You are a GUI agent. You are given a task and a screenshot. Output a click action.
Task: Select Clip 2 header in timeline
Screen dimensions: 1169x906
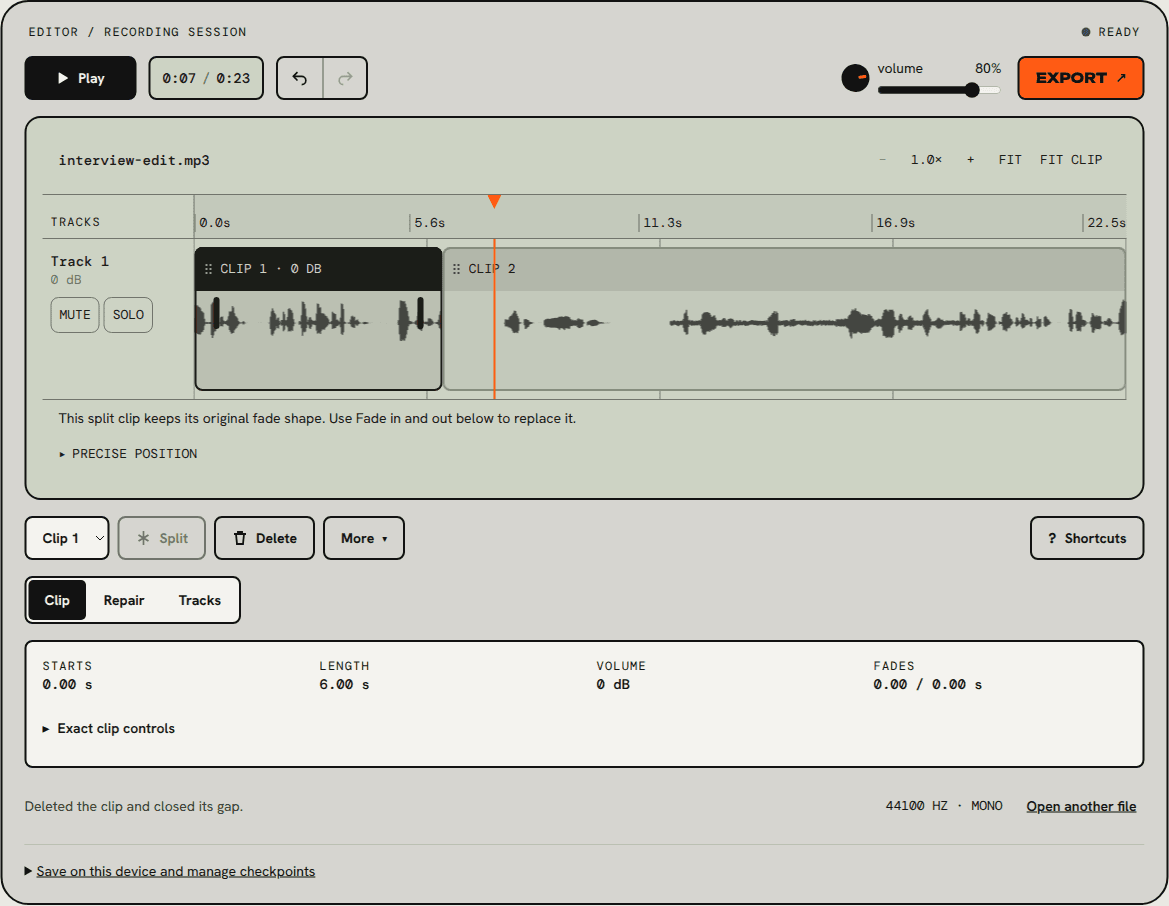(784, 268)
